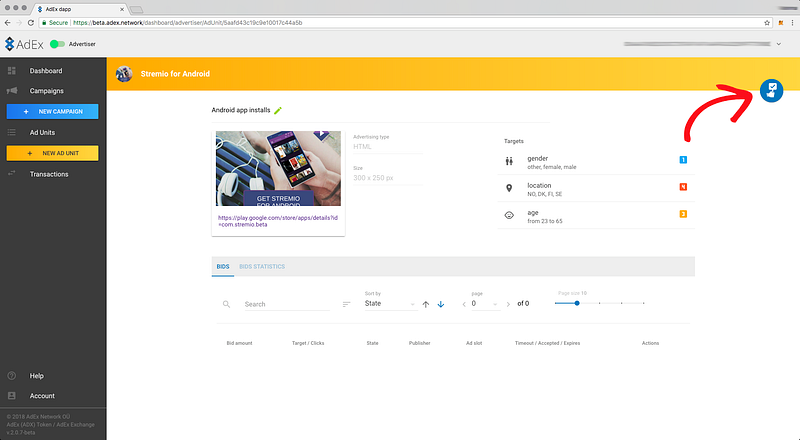Adjust the Page size slider handle
The width and height of the screenshot is (800, 440).
click(x=577, y=303)
